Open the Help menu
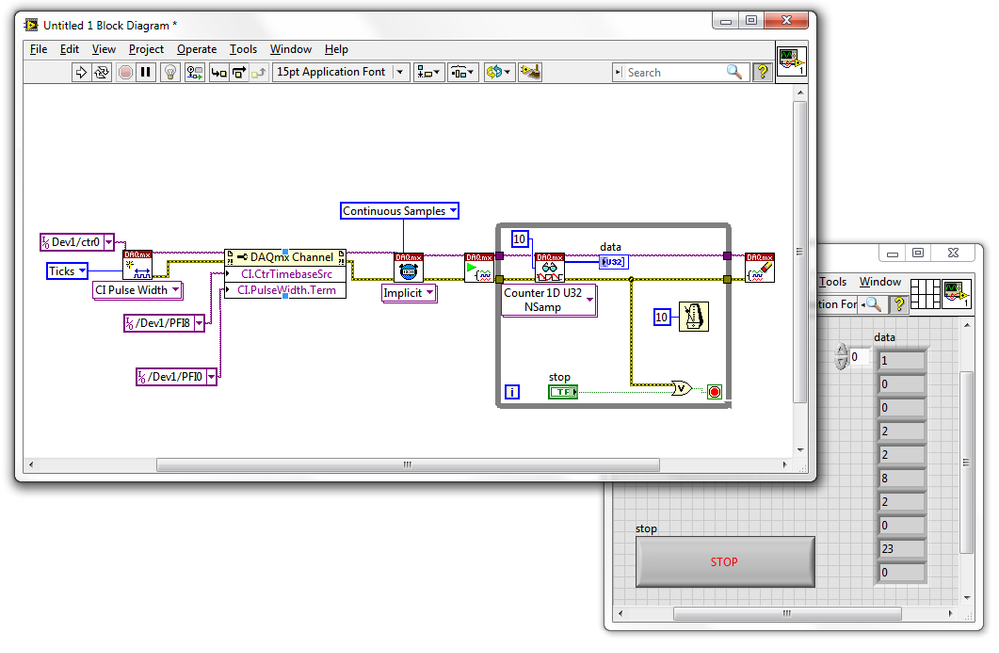 tap(336, 49)
